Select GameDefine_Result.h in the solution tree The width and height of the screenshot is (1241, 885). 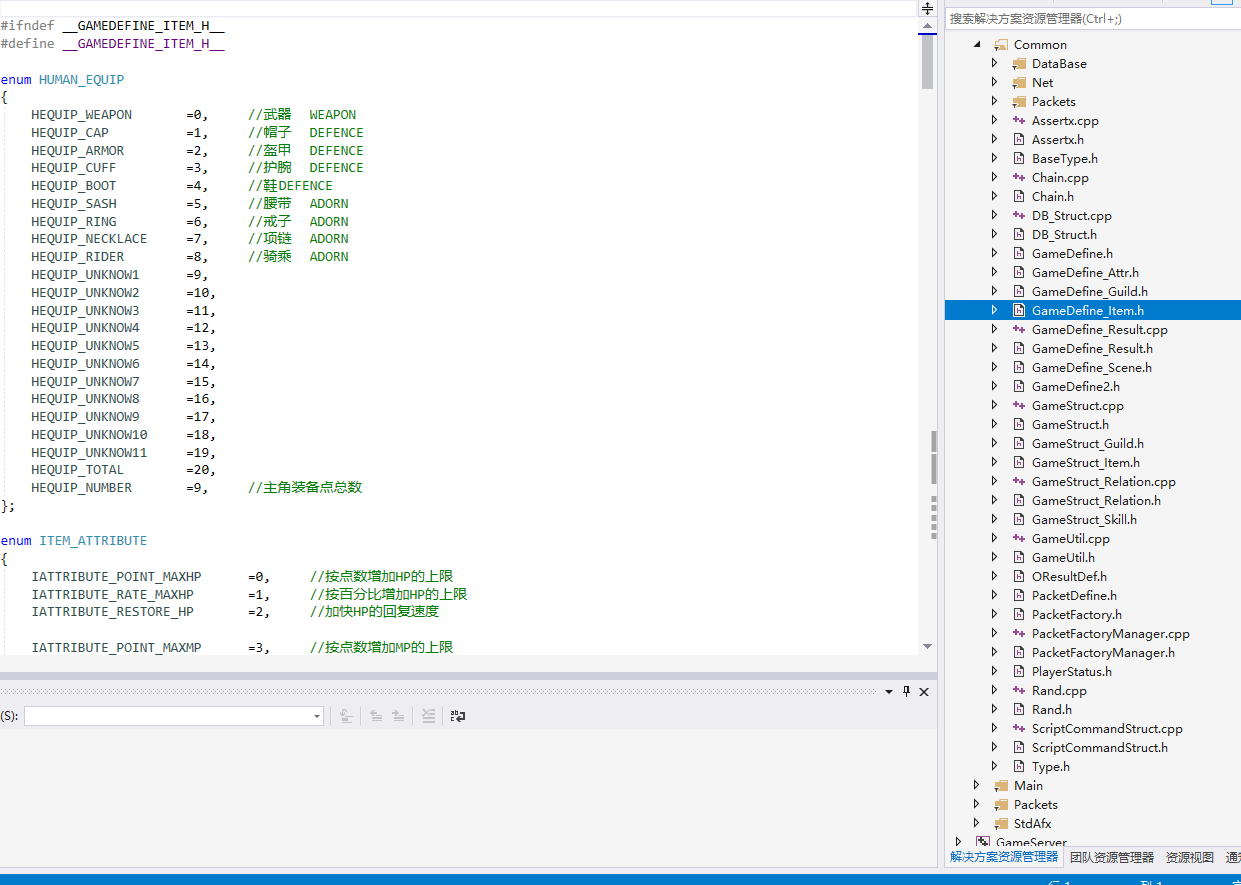[1092, 349]
